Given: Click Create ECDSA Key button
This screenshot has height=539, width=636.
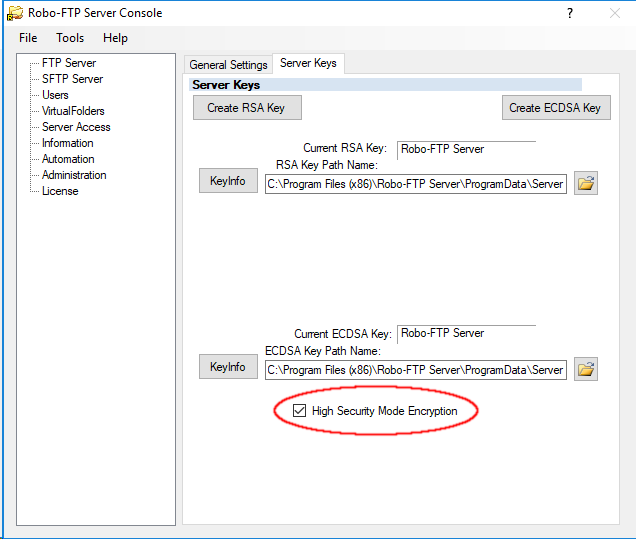Looking at the screenshot, I should point(556,107).
